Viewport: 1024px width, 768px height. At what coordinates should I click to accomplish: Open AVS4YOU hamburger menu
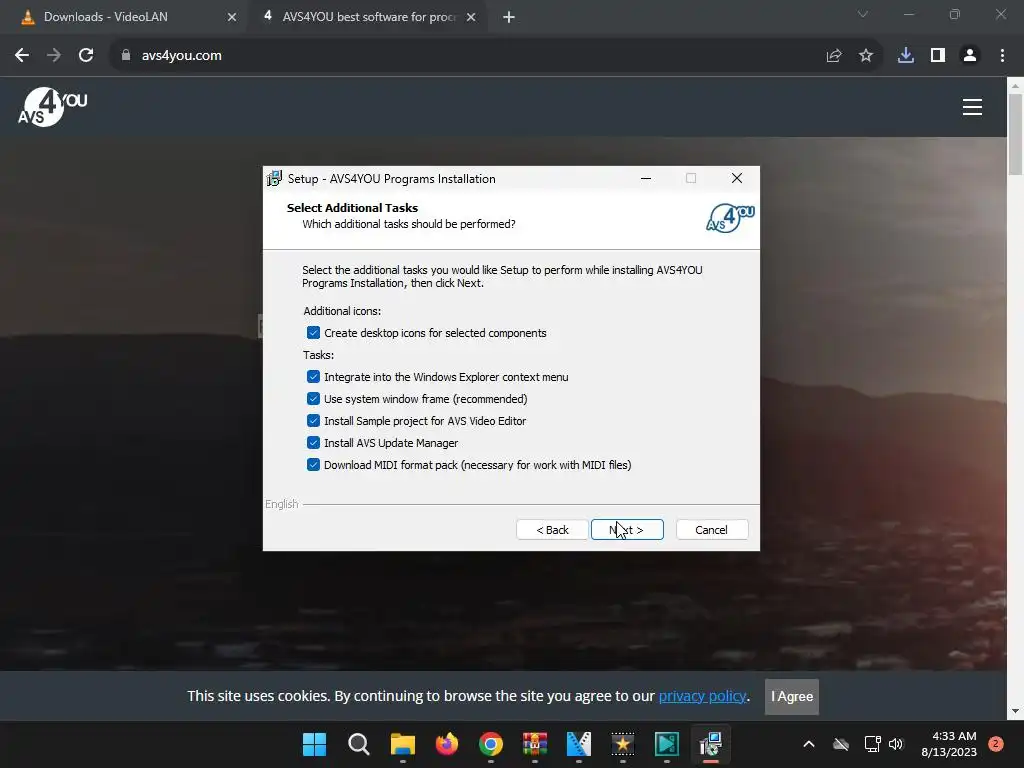click(x=972, y=107)
